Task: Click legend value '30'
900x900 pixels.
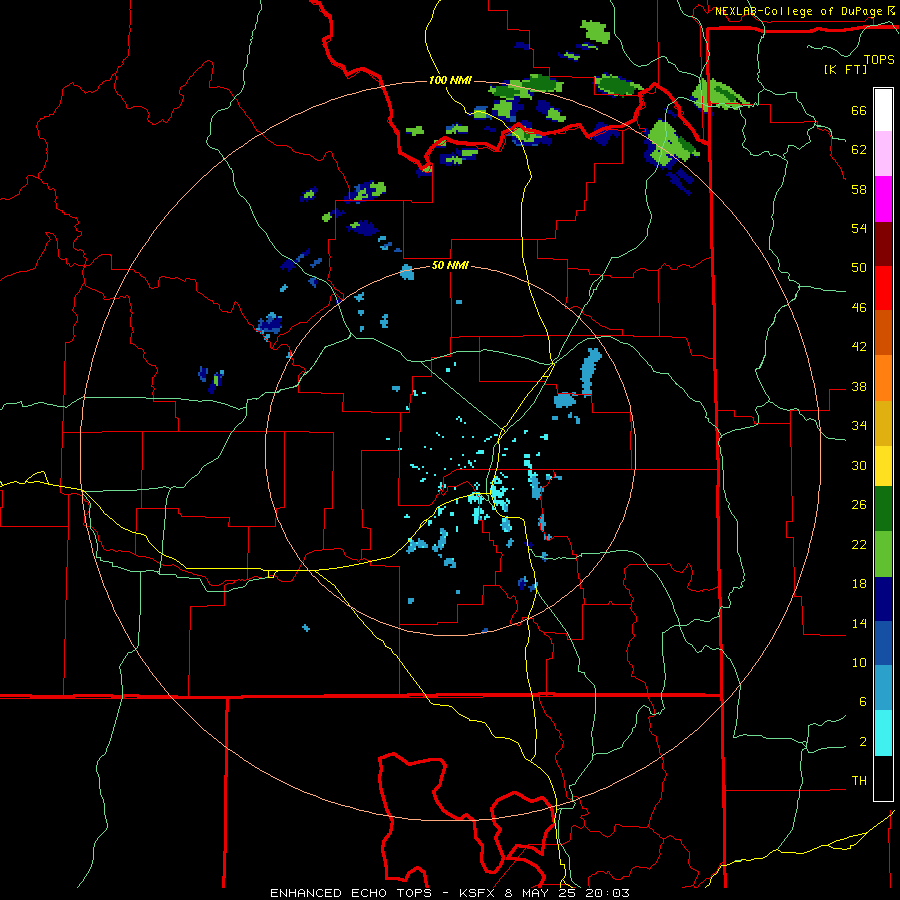Action: click(x=859, y=465)
